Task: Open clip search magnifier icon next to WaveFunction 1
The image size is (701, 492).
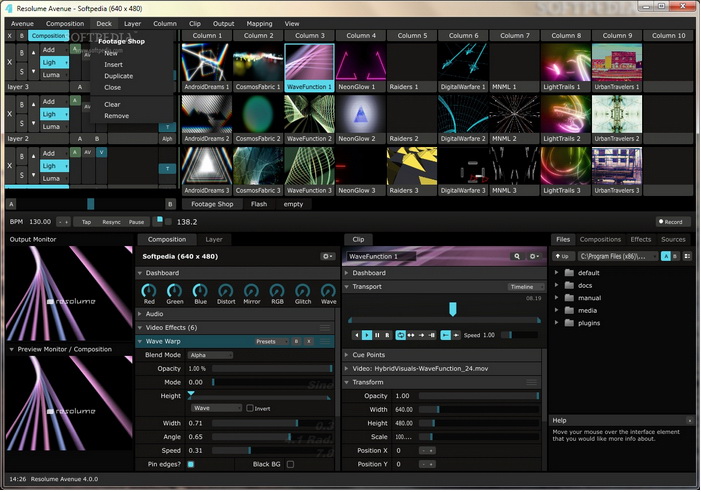Action: pos(517,257)
